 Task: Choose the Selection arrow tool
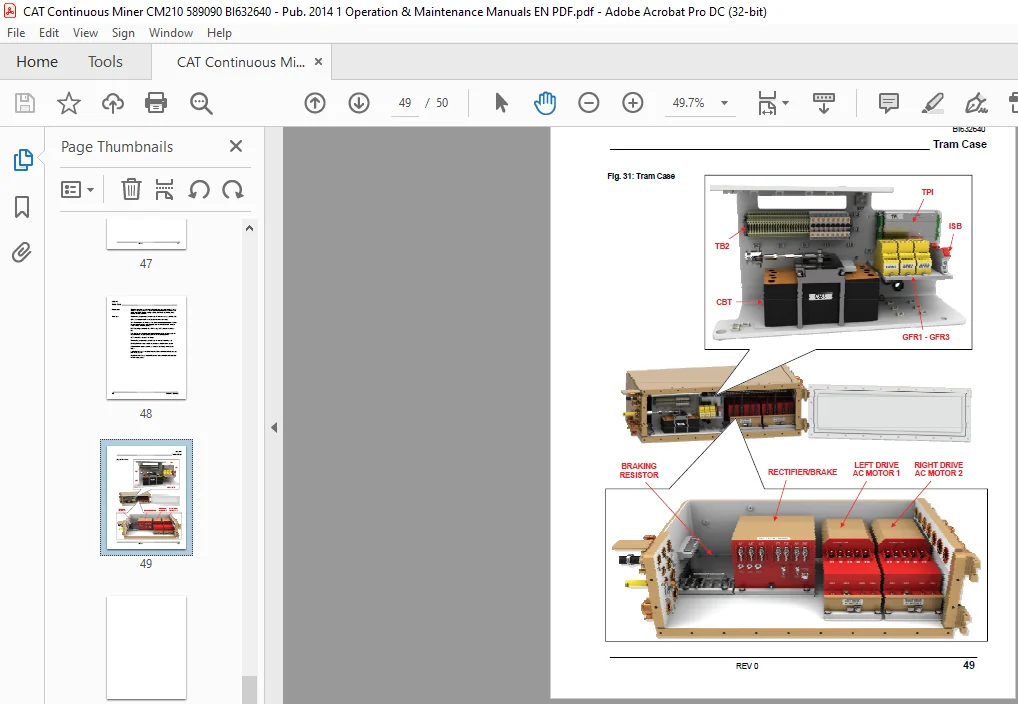501,103
